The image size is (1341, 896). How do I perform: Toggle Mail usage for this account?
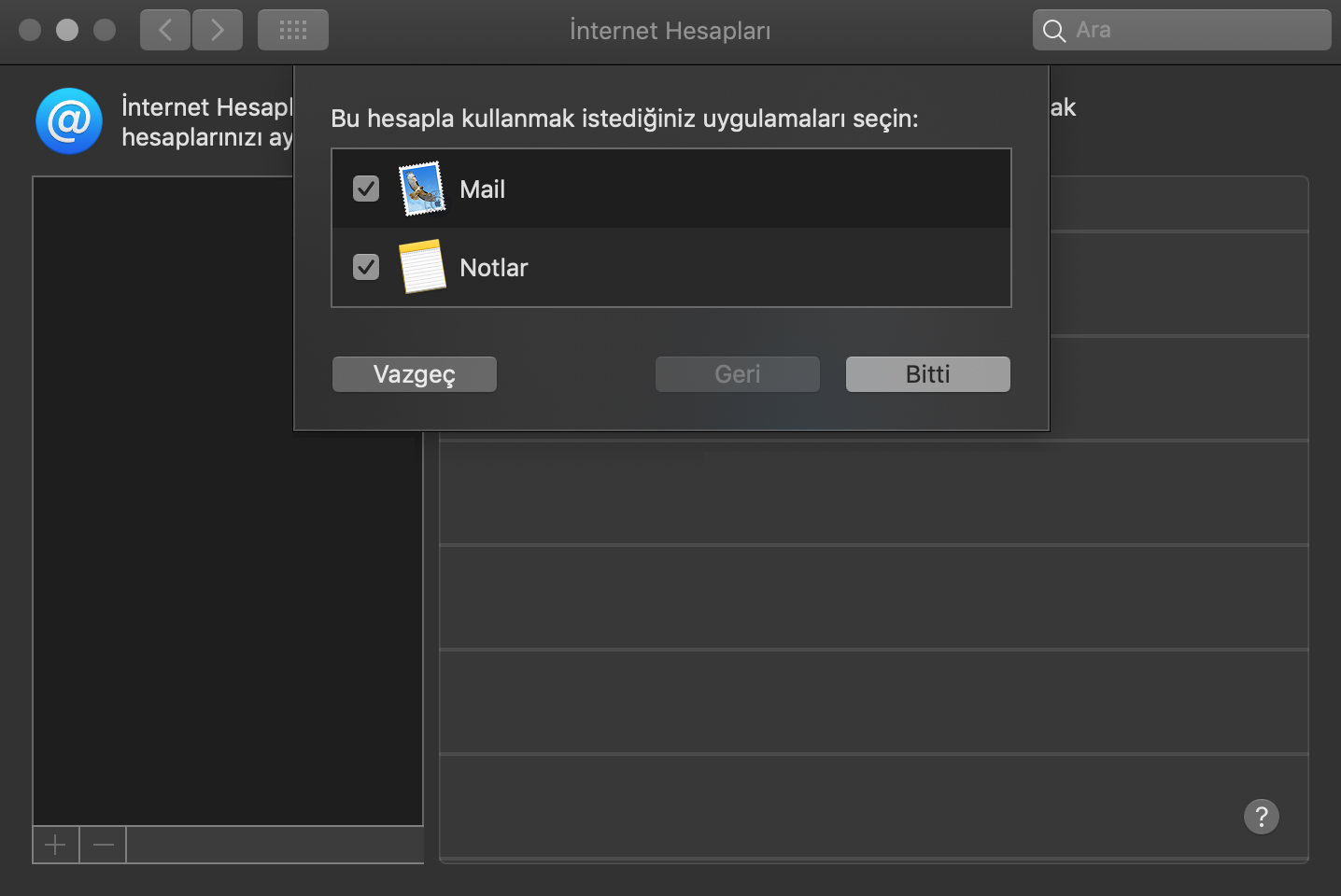366,189
